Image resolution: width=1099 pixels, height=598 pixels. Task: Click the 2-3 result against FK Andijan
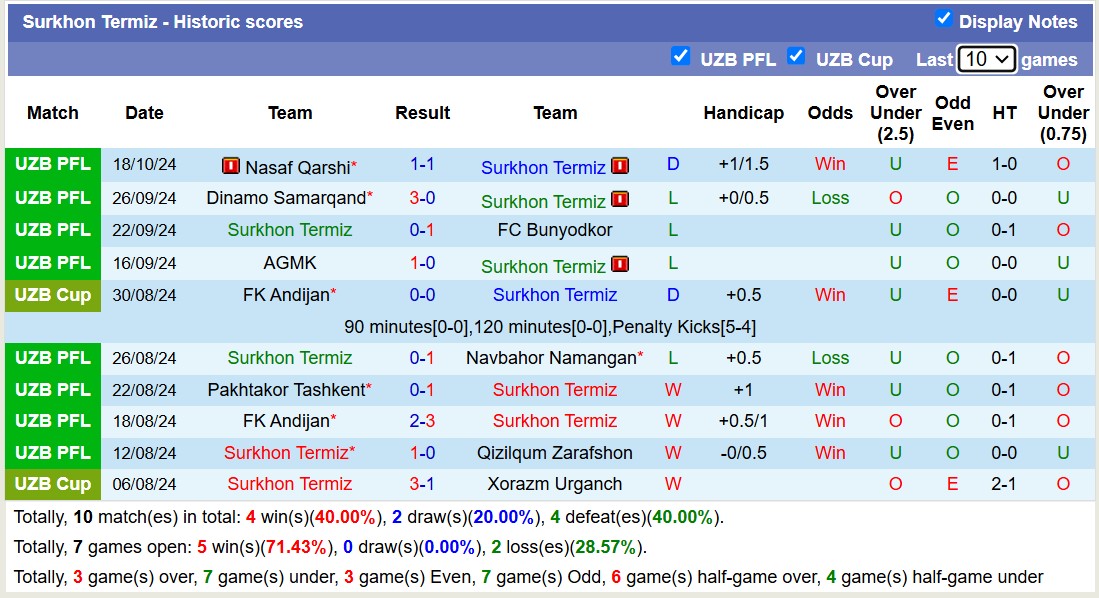(422, 421)
